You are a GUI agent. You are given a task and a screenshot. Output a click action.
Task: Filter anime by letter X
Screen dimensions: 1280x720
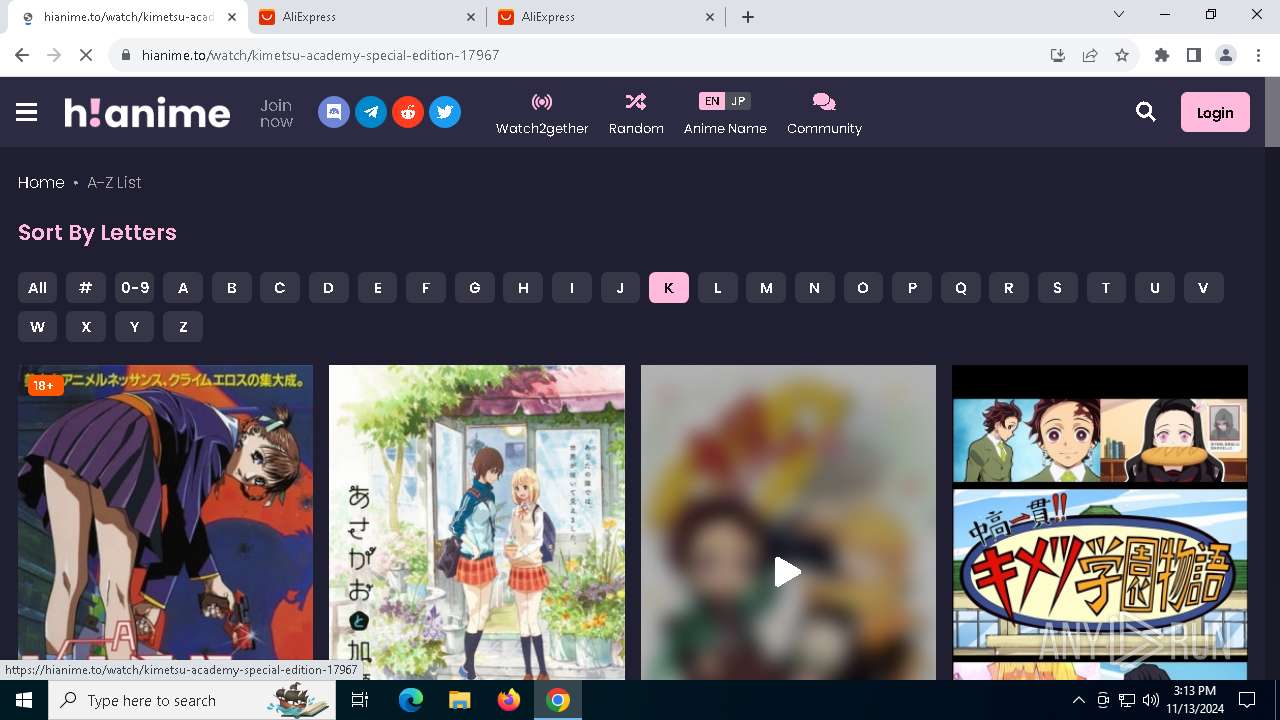click(86, 327)
